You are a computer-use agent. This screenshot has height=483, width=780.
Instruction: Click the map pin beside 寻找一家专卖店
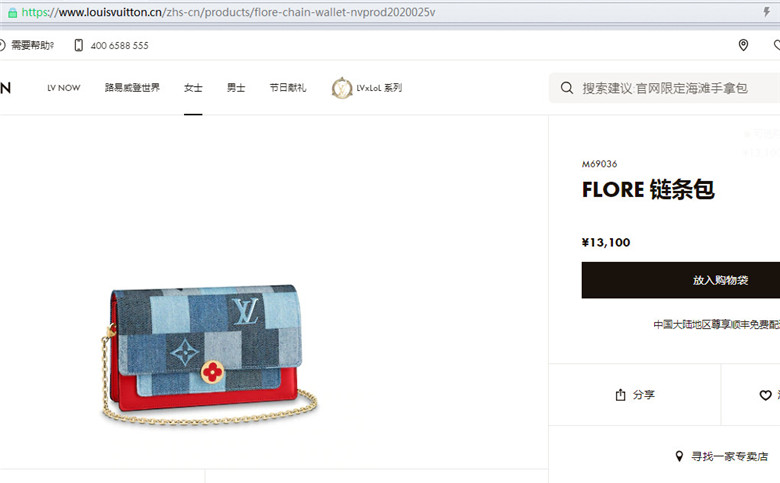point(679,456)
